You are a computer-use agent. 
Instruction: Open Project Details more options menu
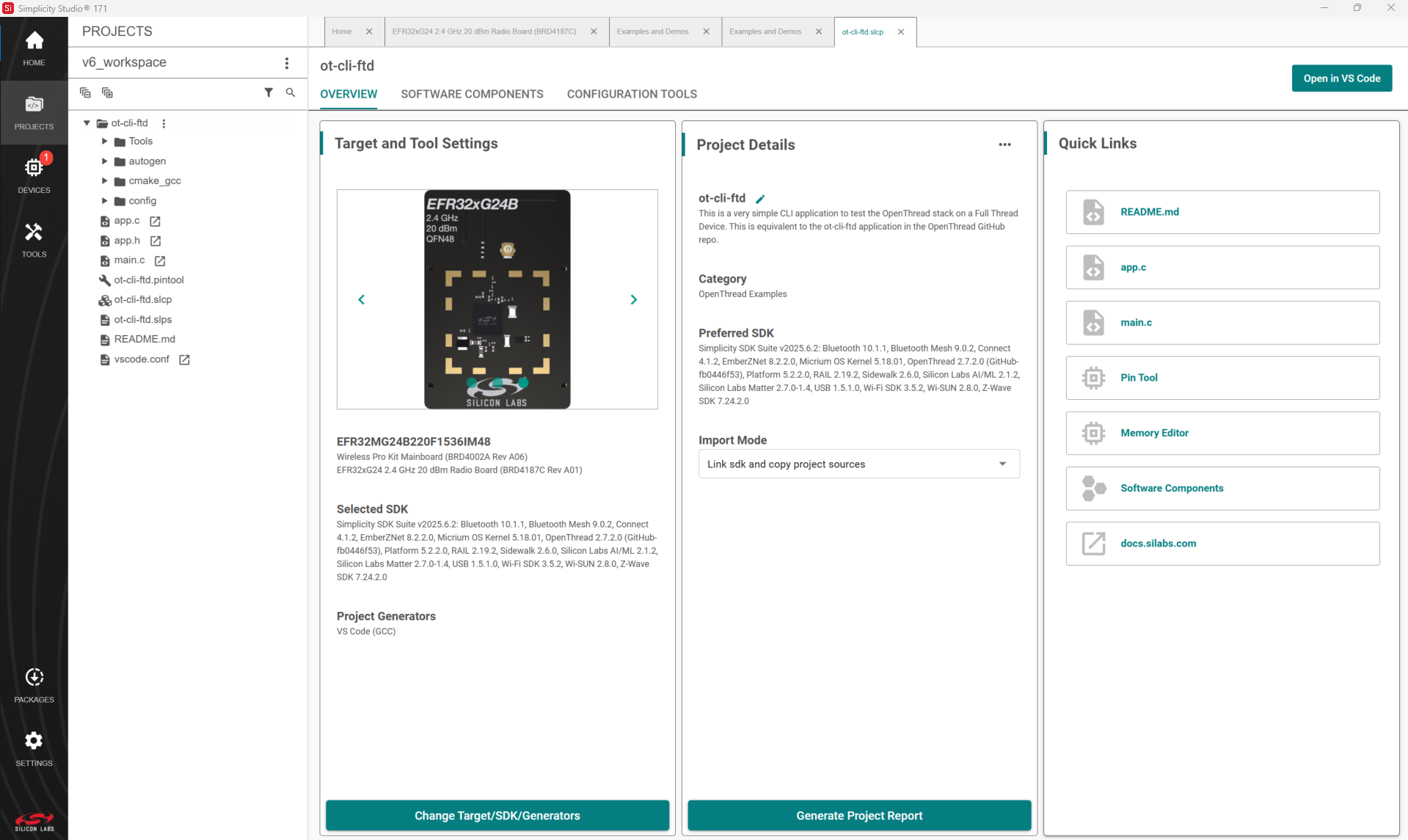coord(1004,145)
